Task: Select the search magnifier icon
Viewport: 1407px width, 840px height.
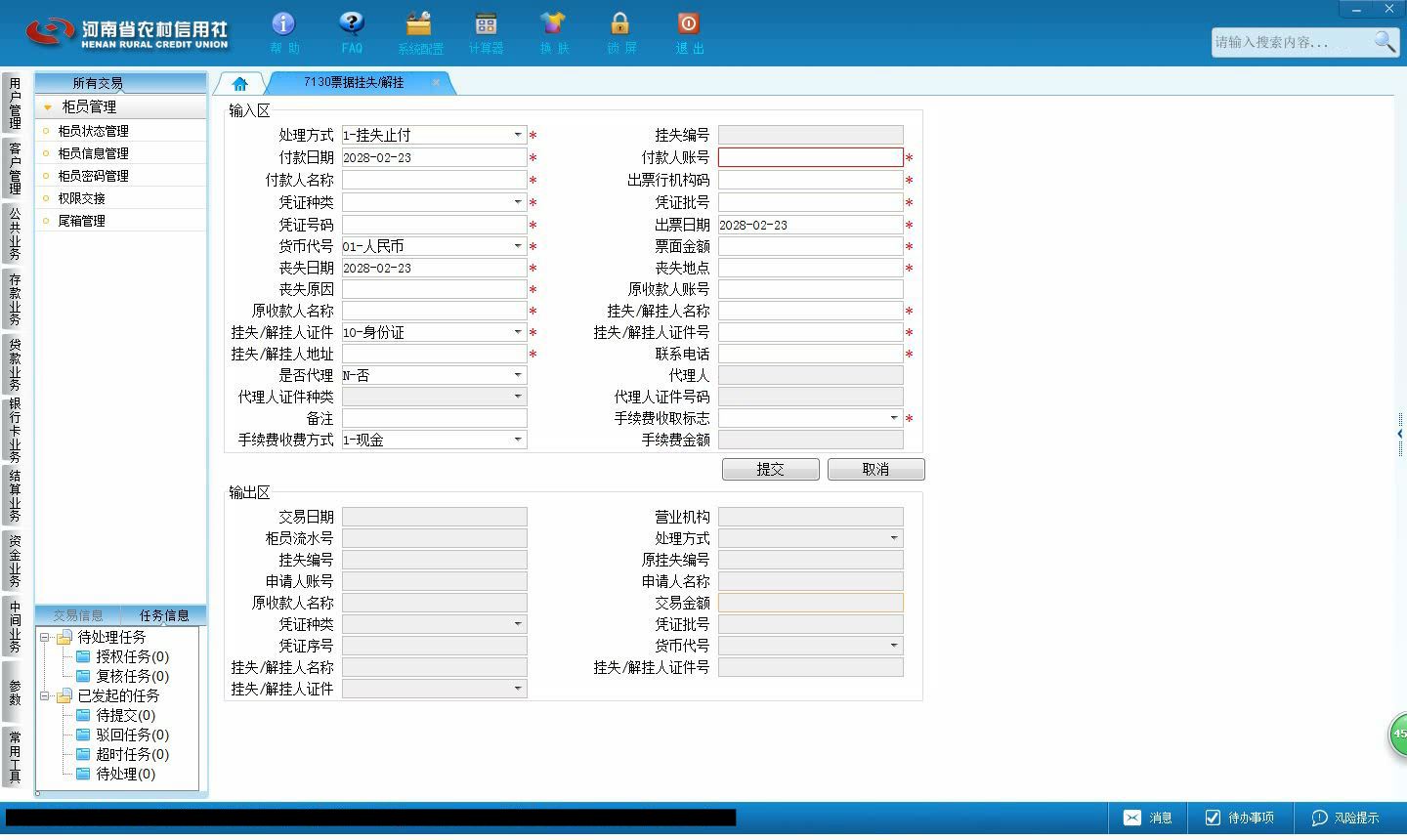Action: tap(1385, 42)
